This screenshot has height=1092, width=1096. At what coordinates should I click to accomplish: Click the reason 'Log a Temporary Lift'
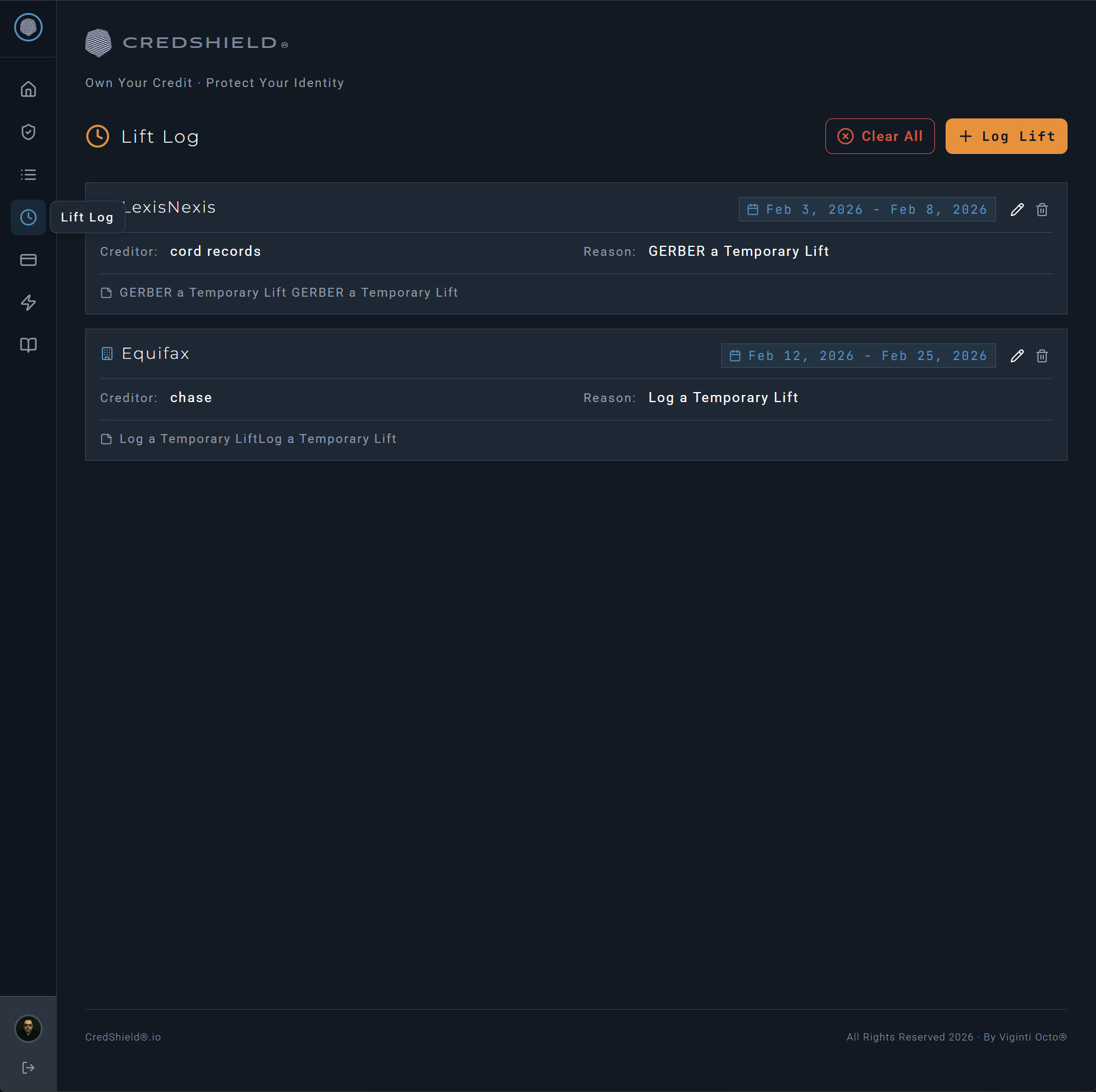[724, 397]
